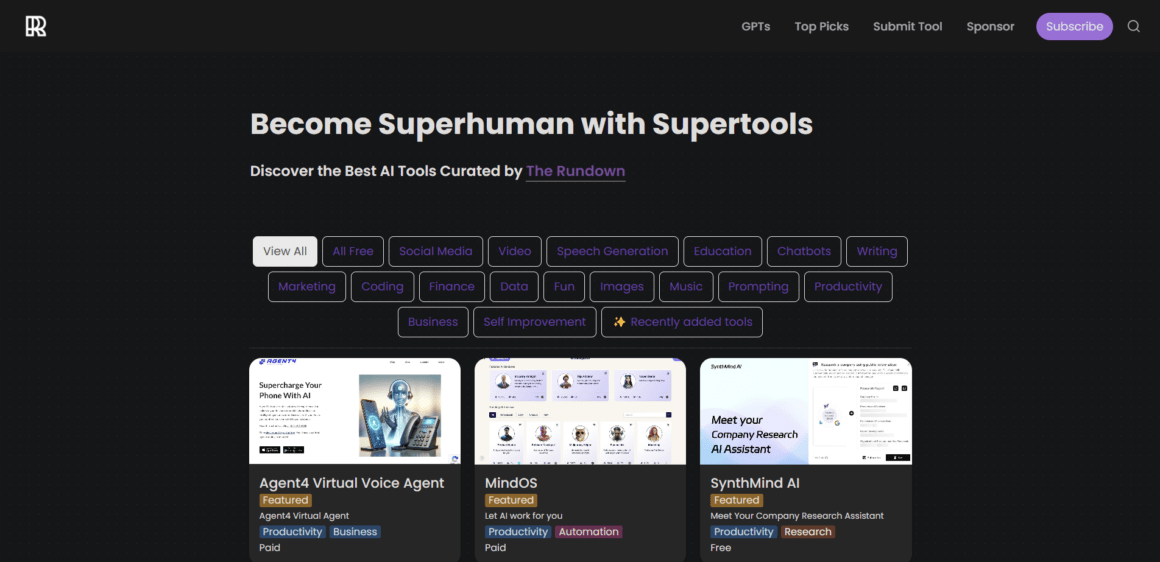Click the Research tag on SynthMind AI

pyautogui.click(x=808, y=532)
